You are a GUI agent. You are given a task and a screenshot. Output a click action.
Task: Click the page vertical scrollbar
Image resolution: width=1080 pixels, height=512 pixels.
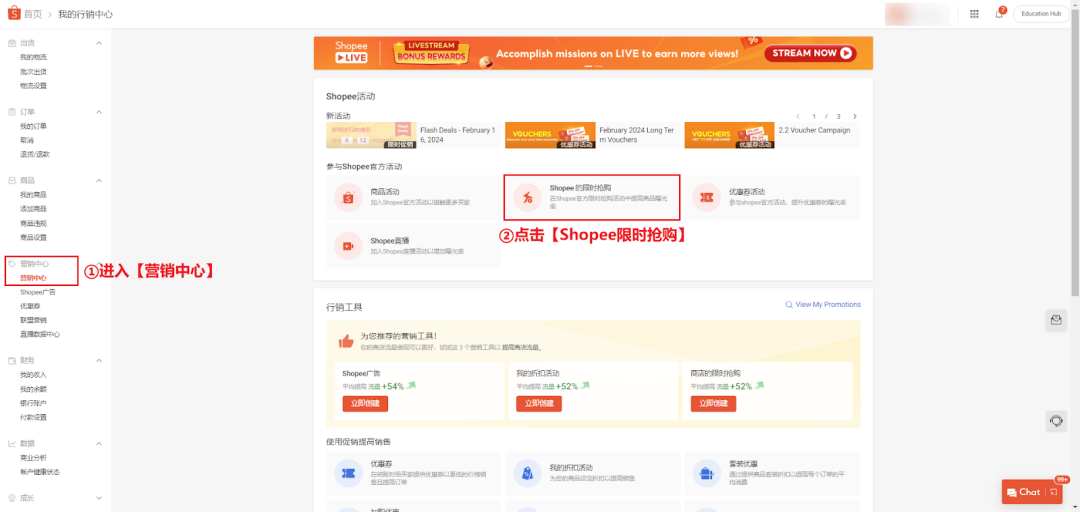(x=1075, y=155)
